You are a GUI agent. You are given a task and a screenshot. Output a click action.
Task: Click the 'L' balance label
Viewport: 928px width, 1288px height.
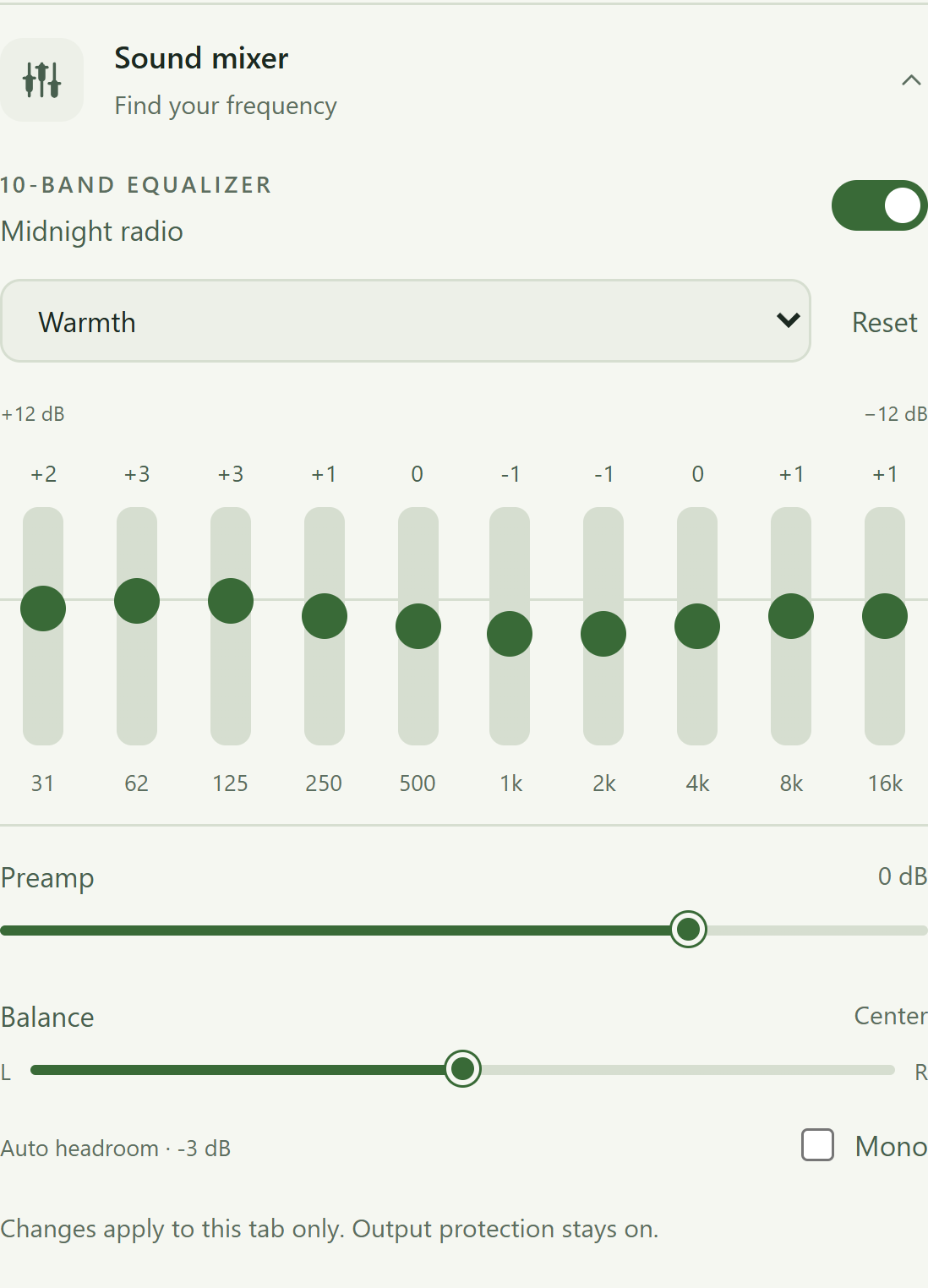(6, 1072)
